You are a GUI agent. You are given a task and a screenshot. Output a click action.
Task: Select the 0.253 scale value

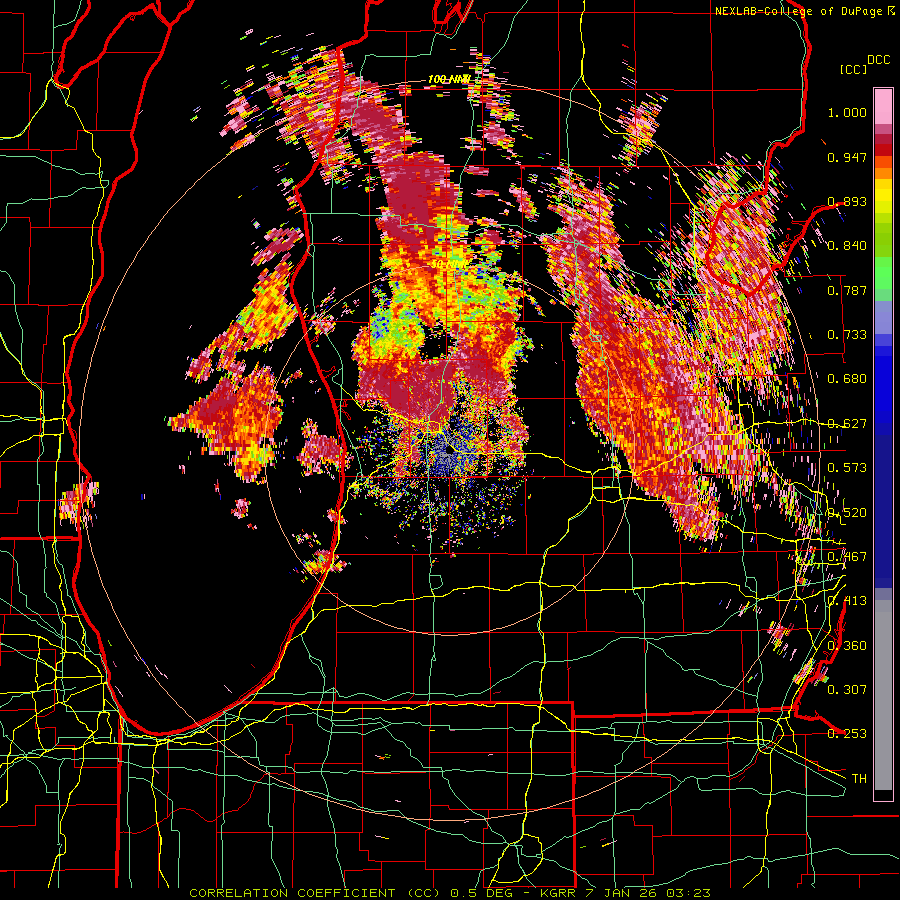[x=847, y=734]
